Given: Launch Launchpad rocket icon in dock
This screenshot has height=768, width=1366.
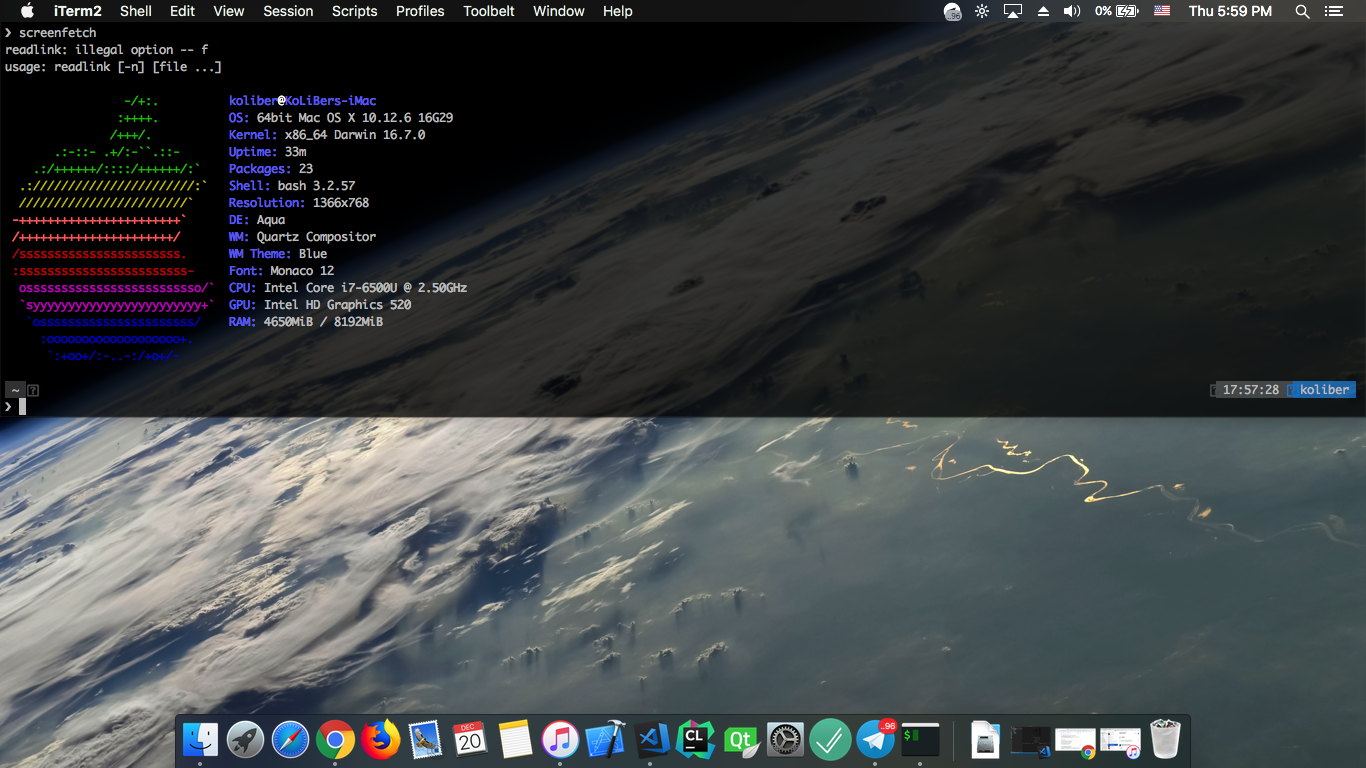Looking at the screenshot, I should click(x=246, y=740).
